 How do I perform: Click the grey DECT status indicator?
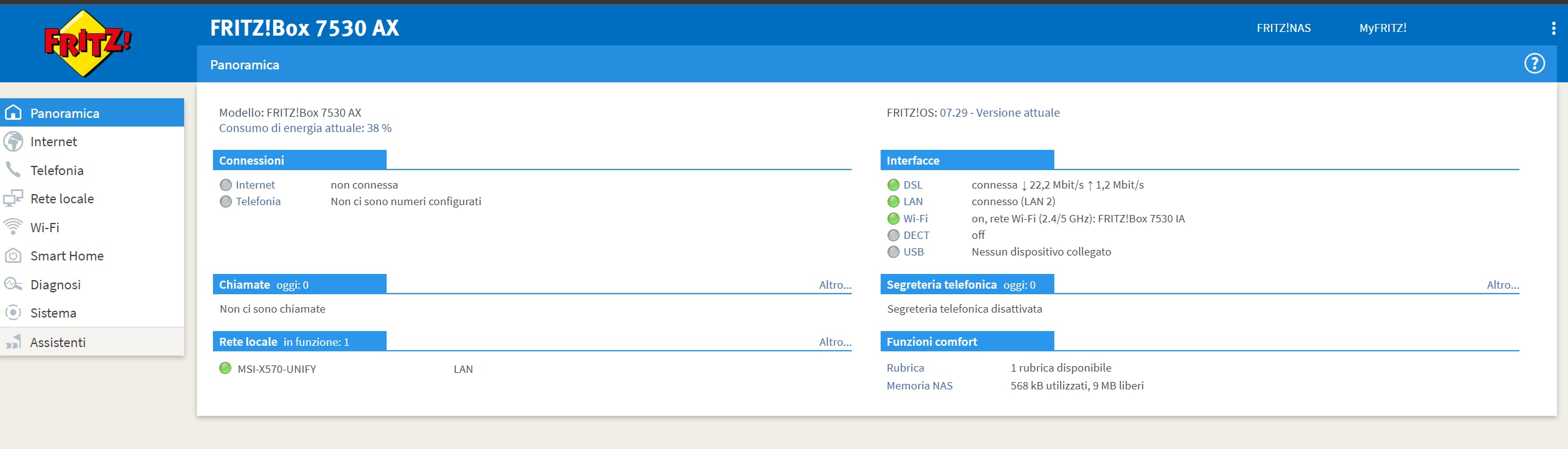tap(894, 235)
